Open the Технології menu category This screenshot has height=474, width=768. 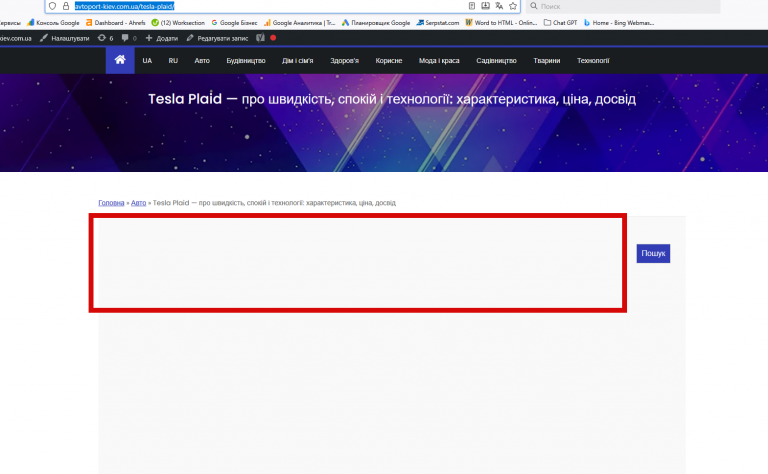pyautogui.click(x=593, y=61)
